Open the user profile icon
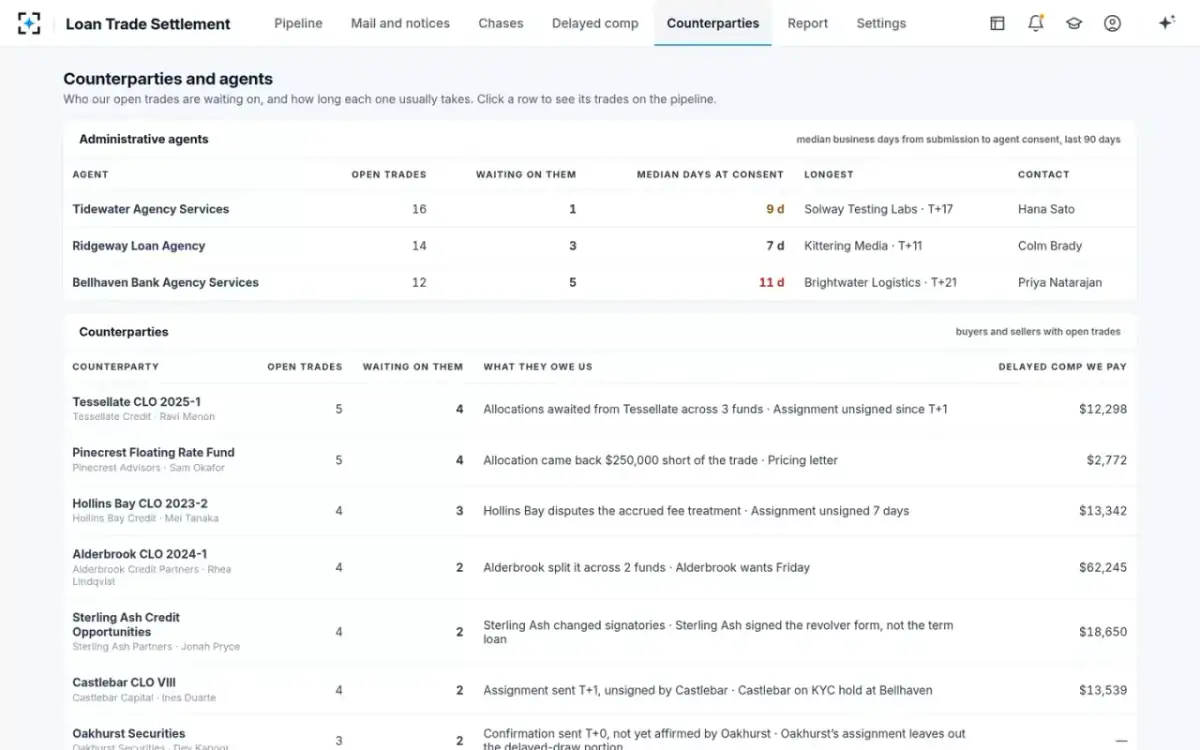This screenshot has height=750, width=1200. coord(1112,23)
